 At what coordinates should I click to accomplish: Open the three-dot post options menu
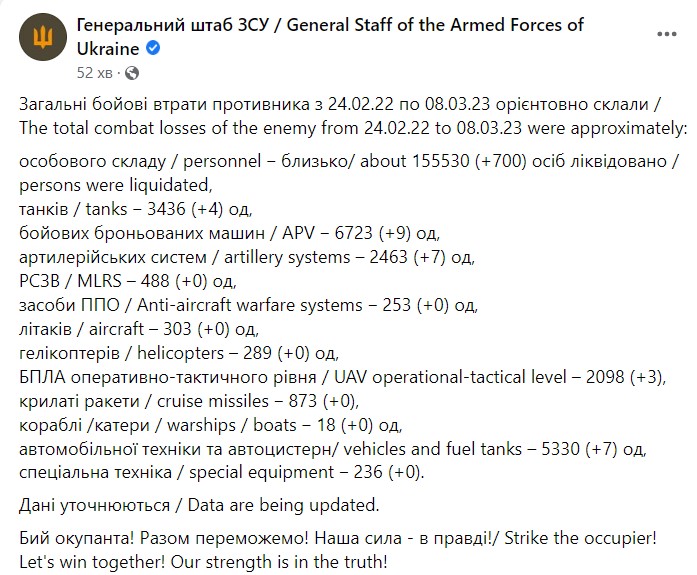pos(666,33)
